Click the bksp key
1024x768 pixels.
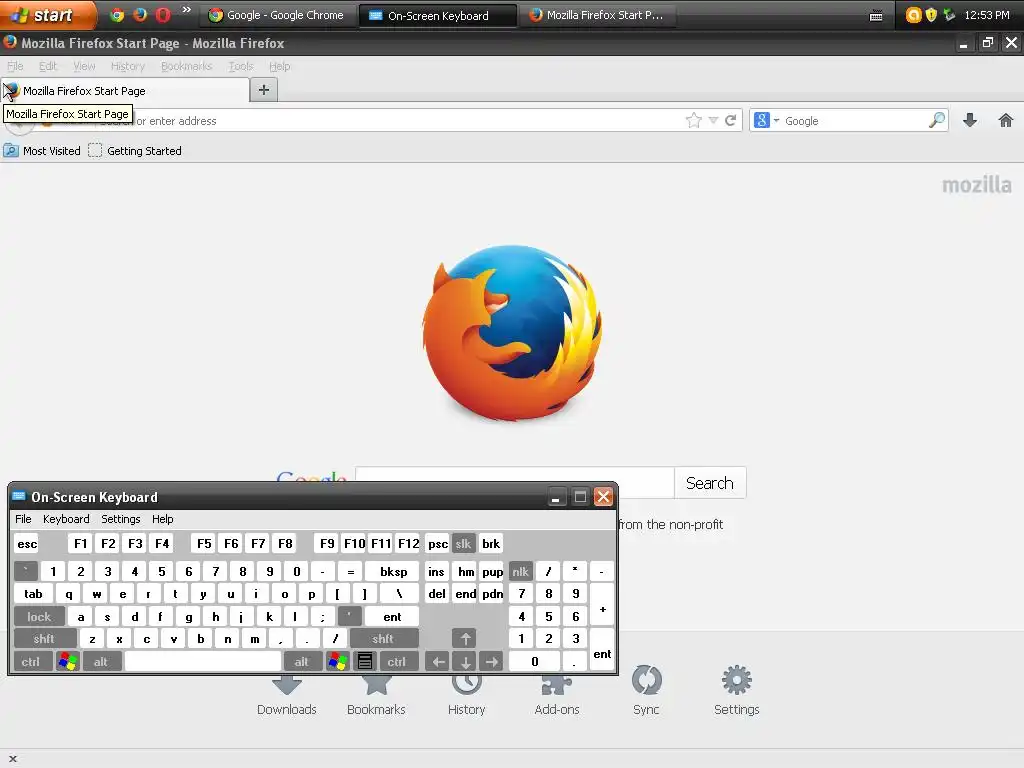click(393, 571)
